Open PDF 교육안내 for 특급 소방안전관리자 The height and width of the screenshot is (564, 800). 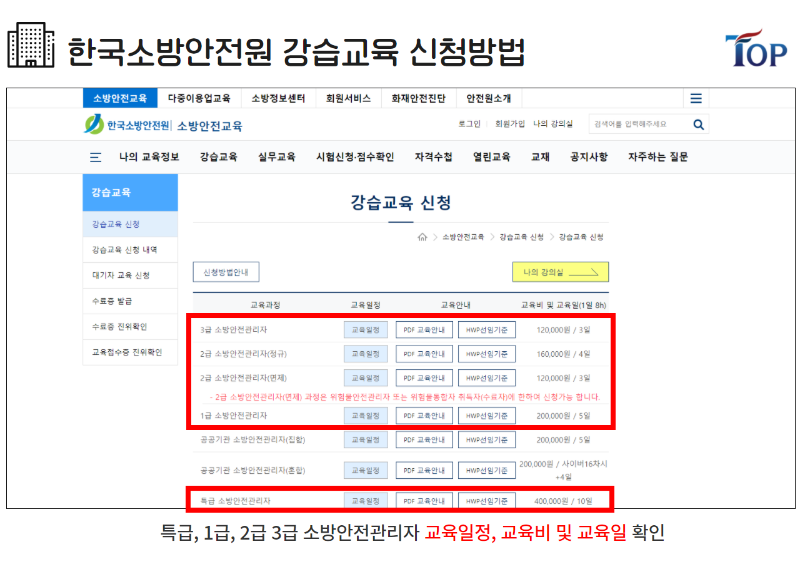[x=424, y=501]
